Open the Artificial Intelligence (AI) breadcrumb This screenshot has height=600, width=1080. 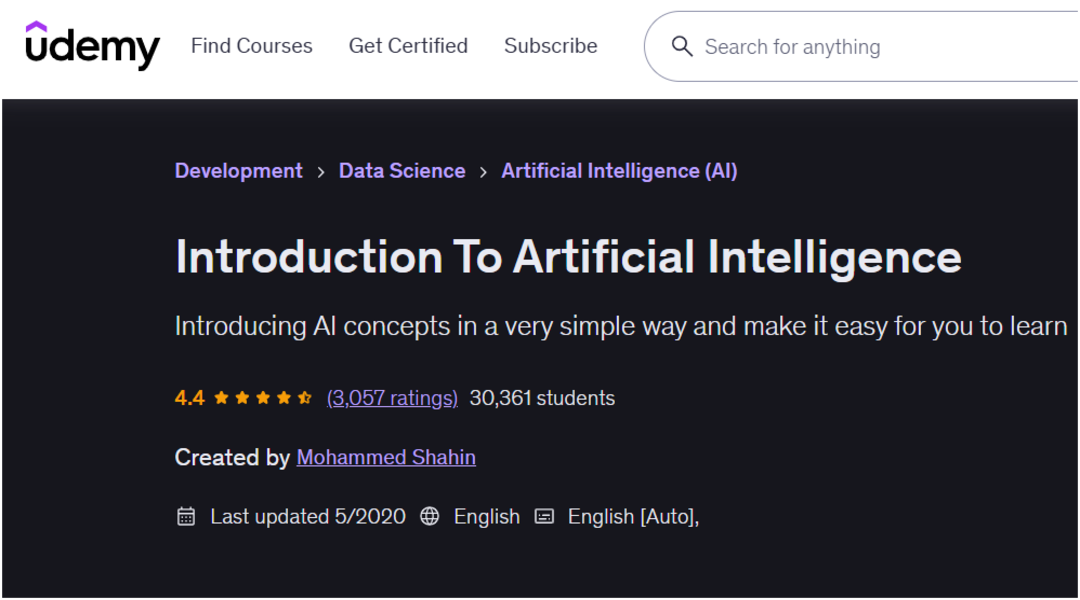pos(619,171)
